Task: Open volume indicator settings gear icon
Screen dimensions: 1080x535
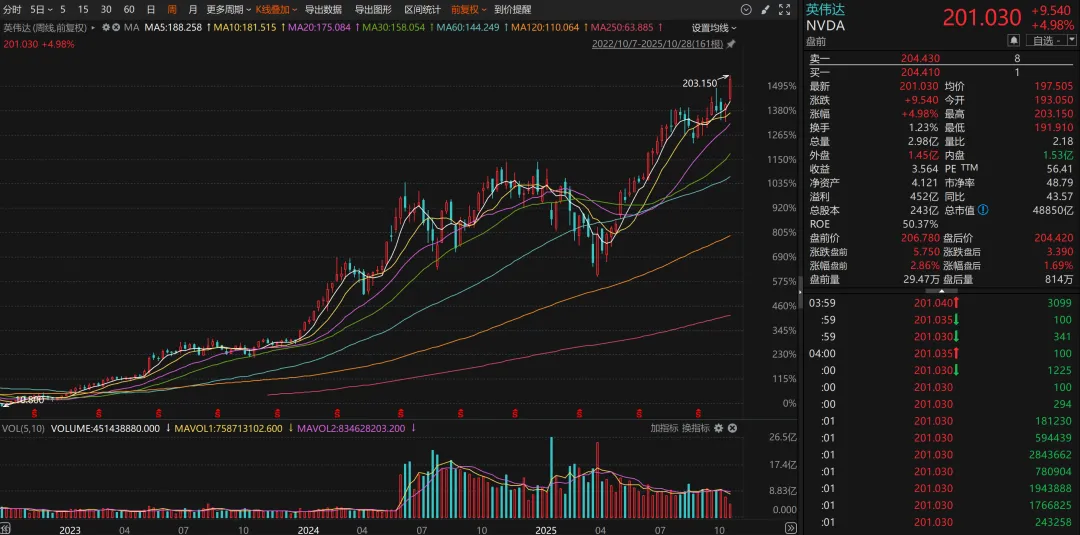Action: [x=718, y=428]
